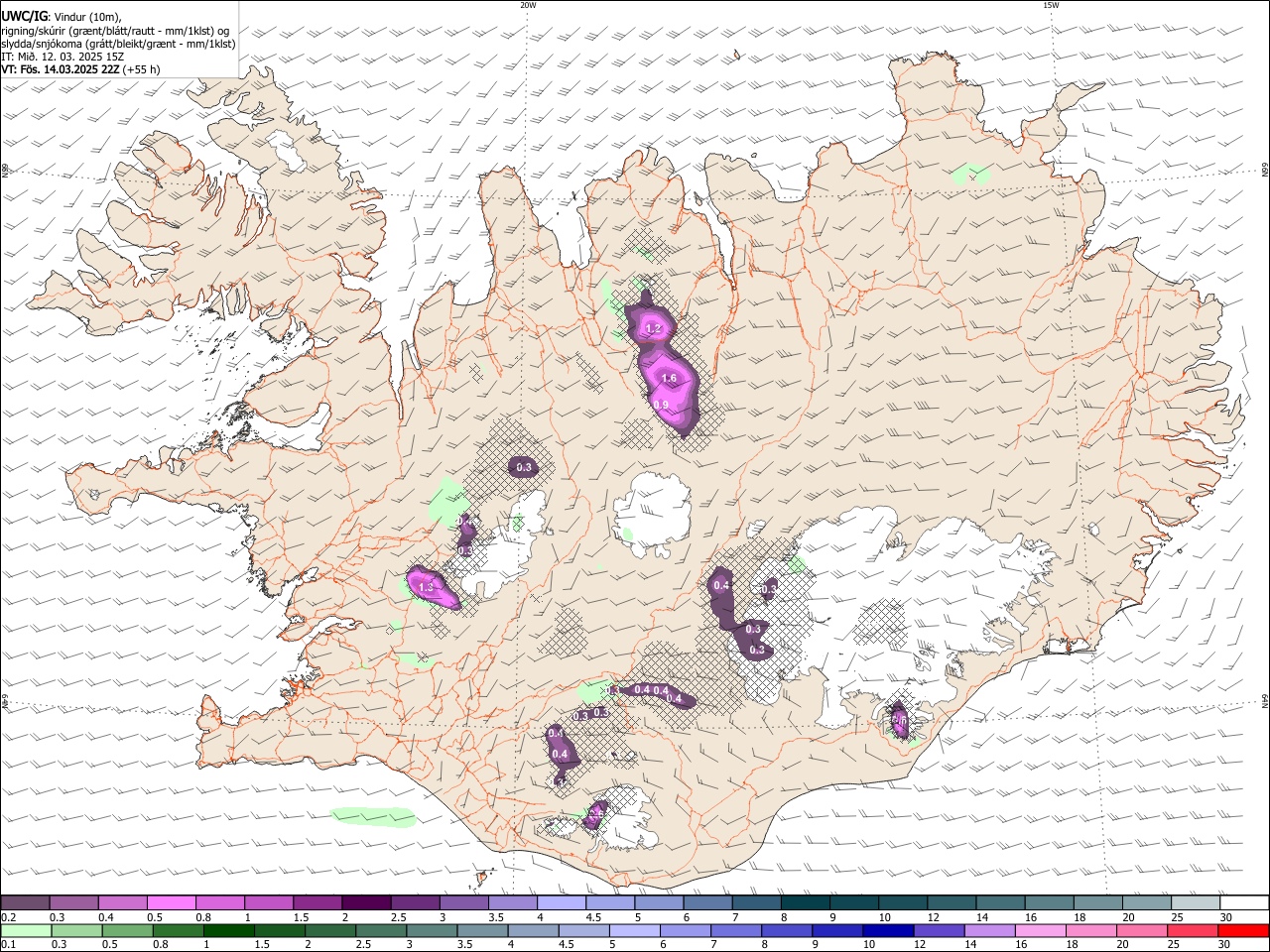Pick rain legend swatch between 0.3 and 0.5
1270x952 pixels.
(x=76, y=930)
